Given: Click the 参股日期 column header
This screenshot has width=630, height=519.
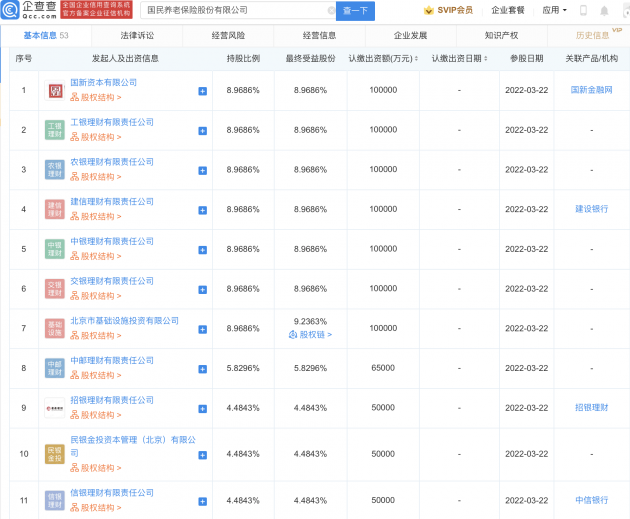Looking at the screenshot, I should tap(526, 59).
